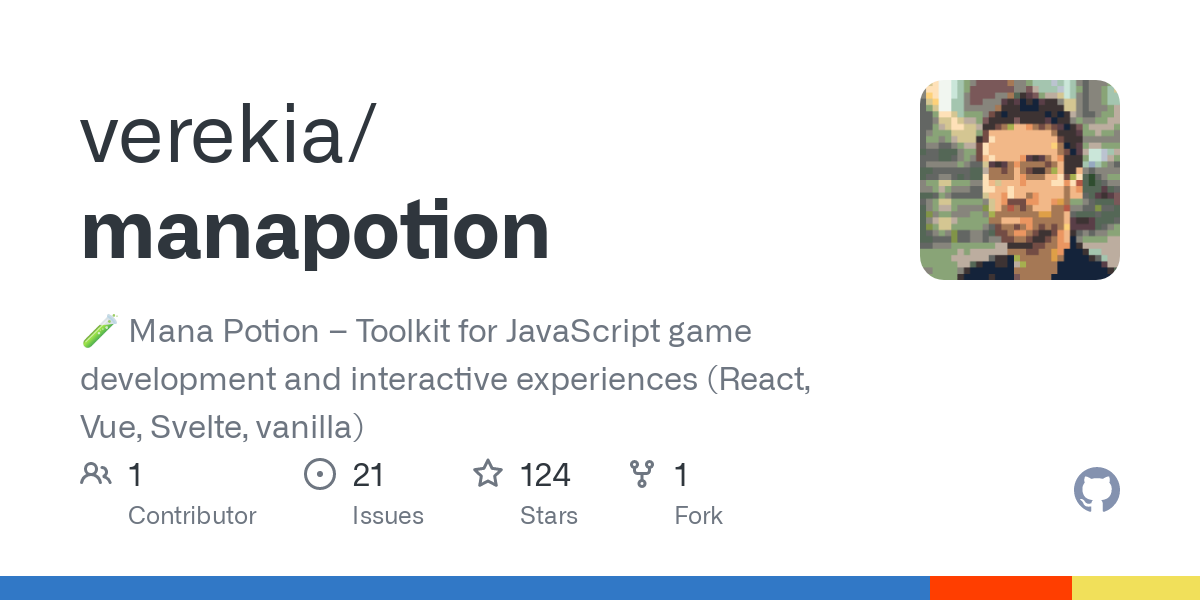Click the orange-red language bar segment
Screen dimensions: 1200x600
(1001, 588)
